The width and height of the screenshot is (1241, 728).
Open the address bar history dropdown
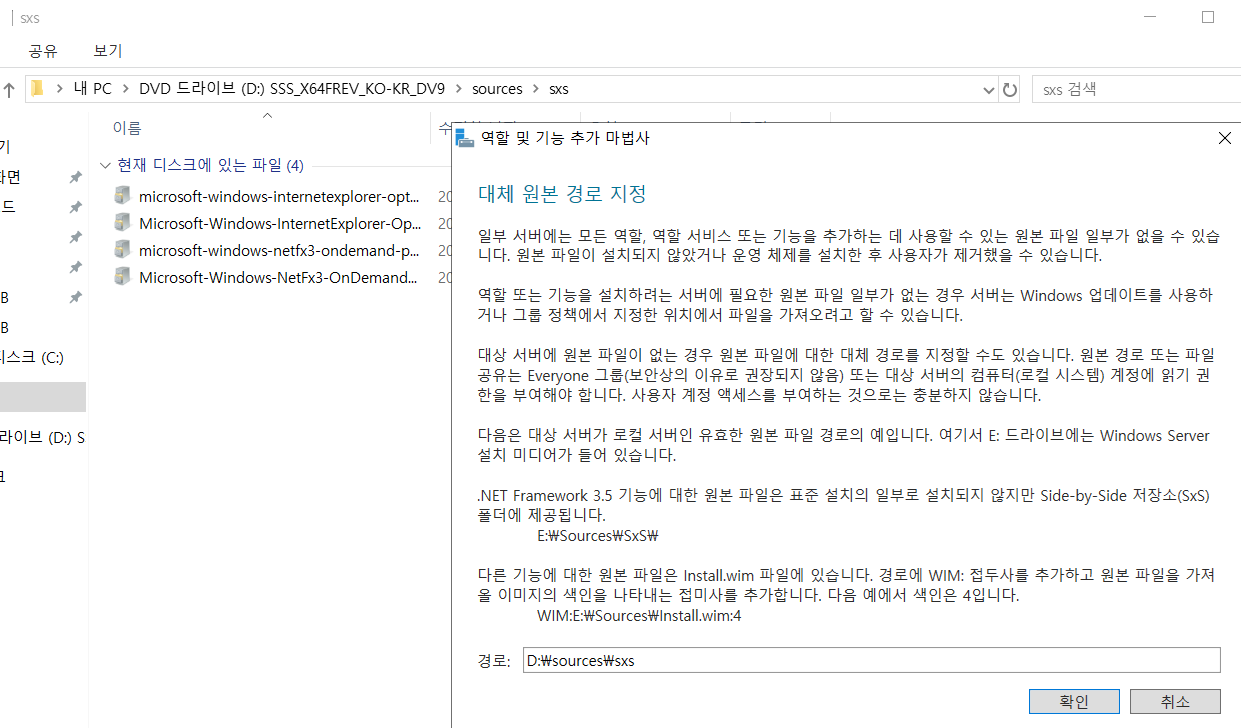click(989, 90)
